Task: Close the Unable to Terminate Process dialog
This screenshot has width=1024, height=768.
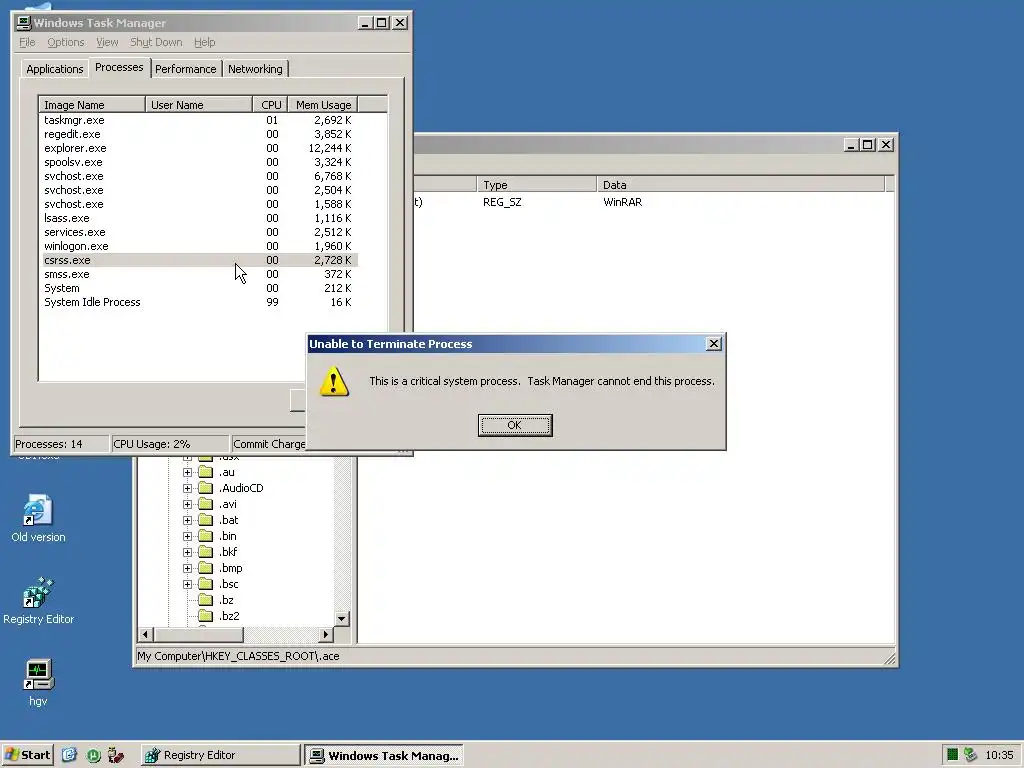Action: pos(714,344)
